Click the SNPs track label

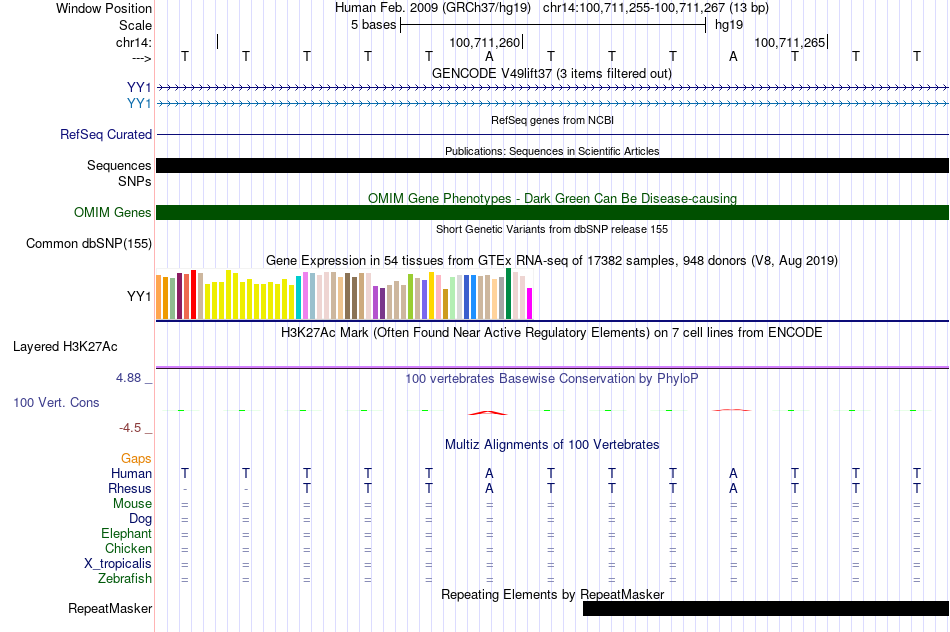pyautogui.click(x=135, y=181)
